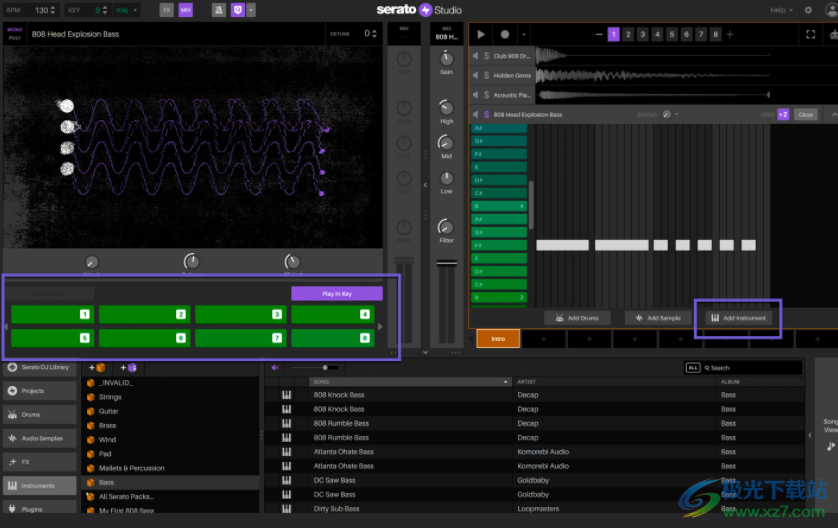The image size is (838, 528).
Task: Adjust the Detune stepper
Action: tap(374, 34)
